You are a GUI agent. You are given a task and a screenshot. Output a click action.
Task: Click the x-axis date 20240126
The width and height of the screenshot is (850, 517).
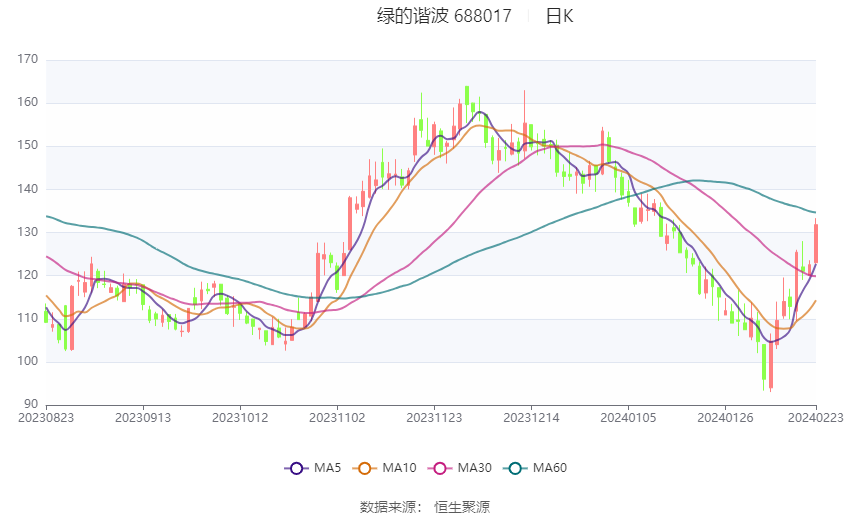pyautogui.click(x=725, y=418)
